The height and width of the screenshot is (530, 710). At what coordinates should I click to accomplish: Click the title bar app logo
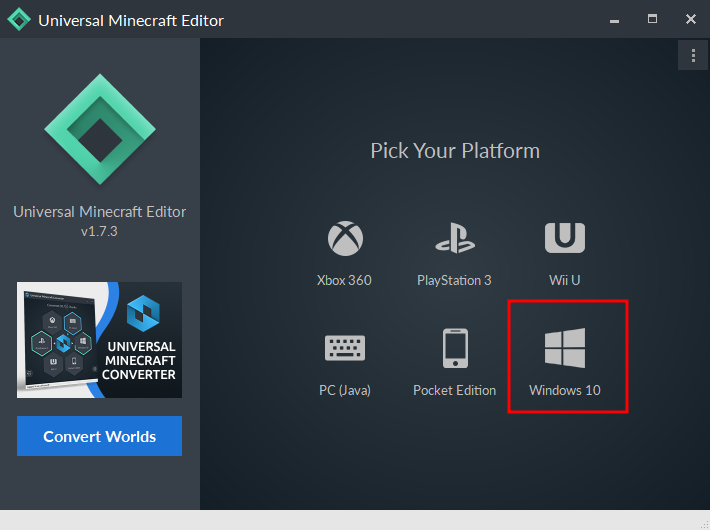click(19, 19)
